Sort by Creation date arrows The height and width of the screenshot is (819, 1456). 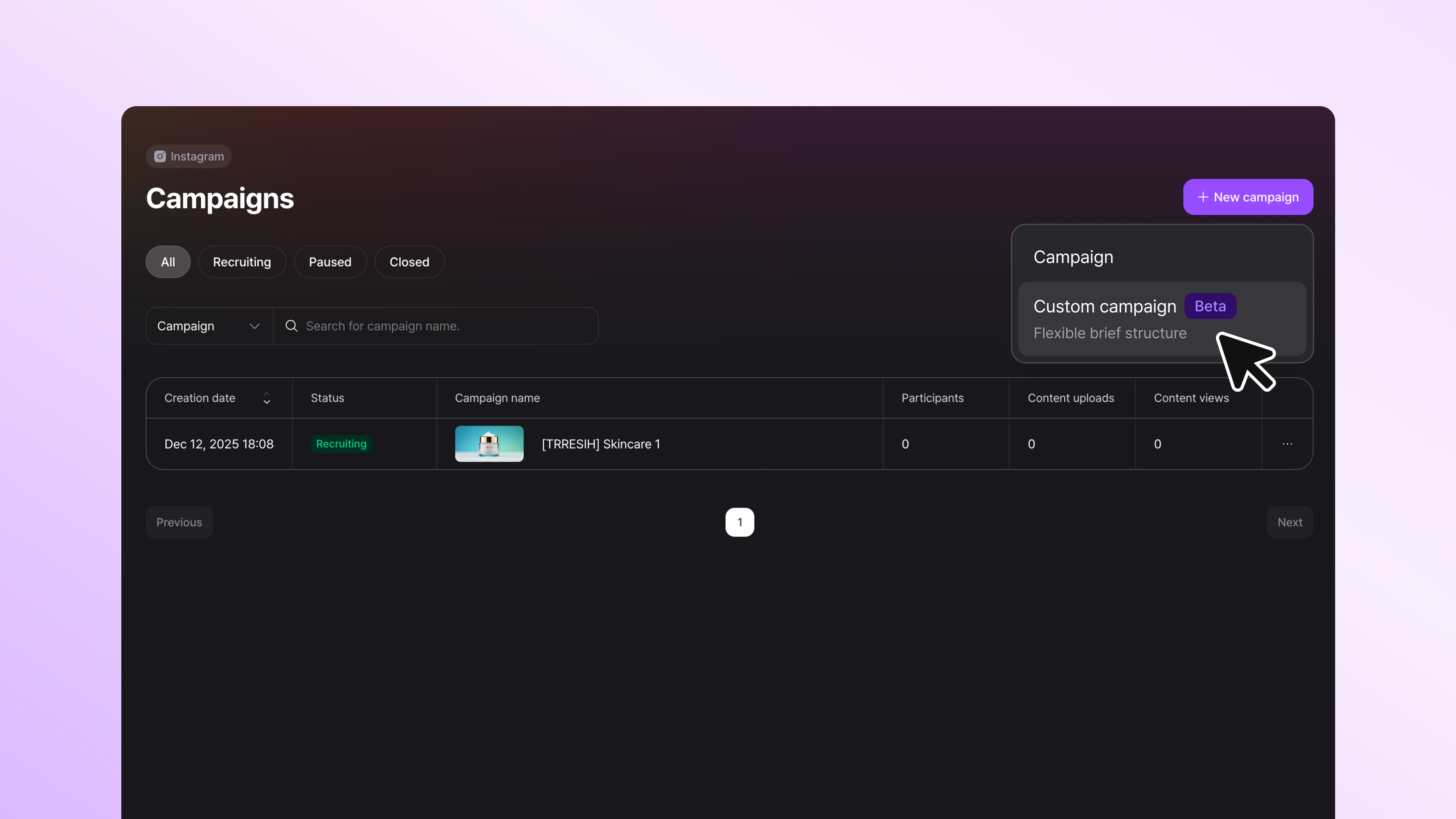click(x=267, y=398)
